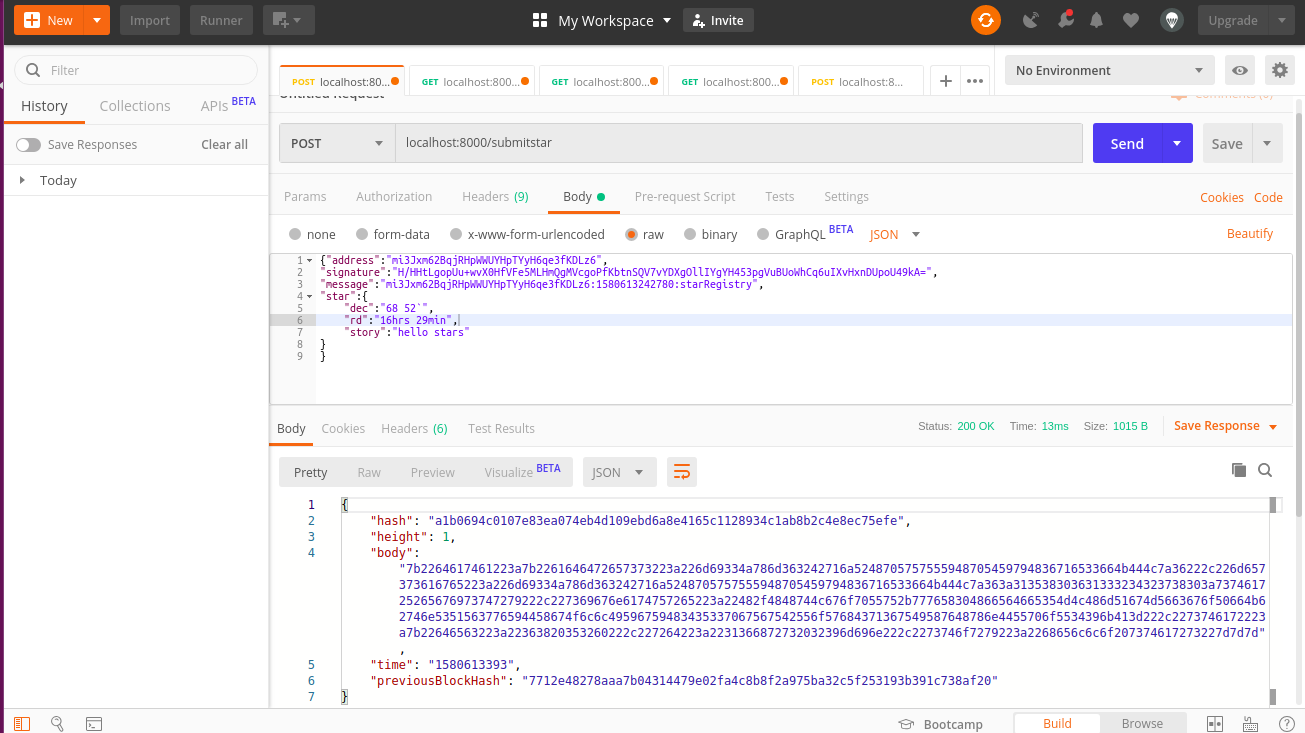Open the Upgrade dropdown arrow

pyautogui.click(x=1282, y=20)
